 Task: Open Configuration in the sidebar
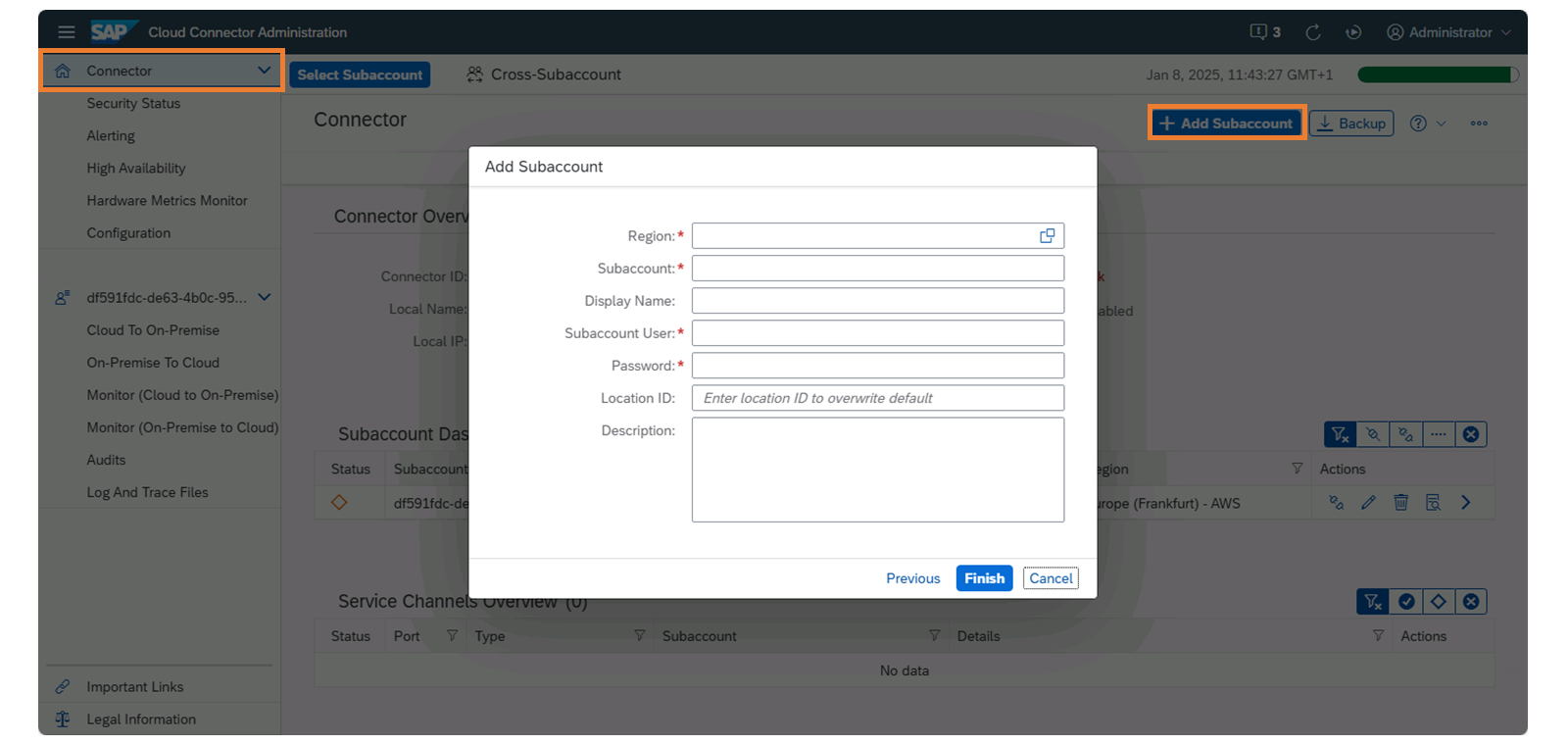click(x=128, y=232)
